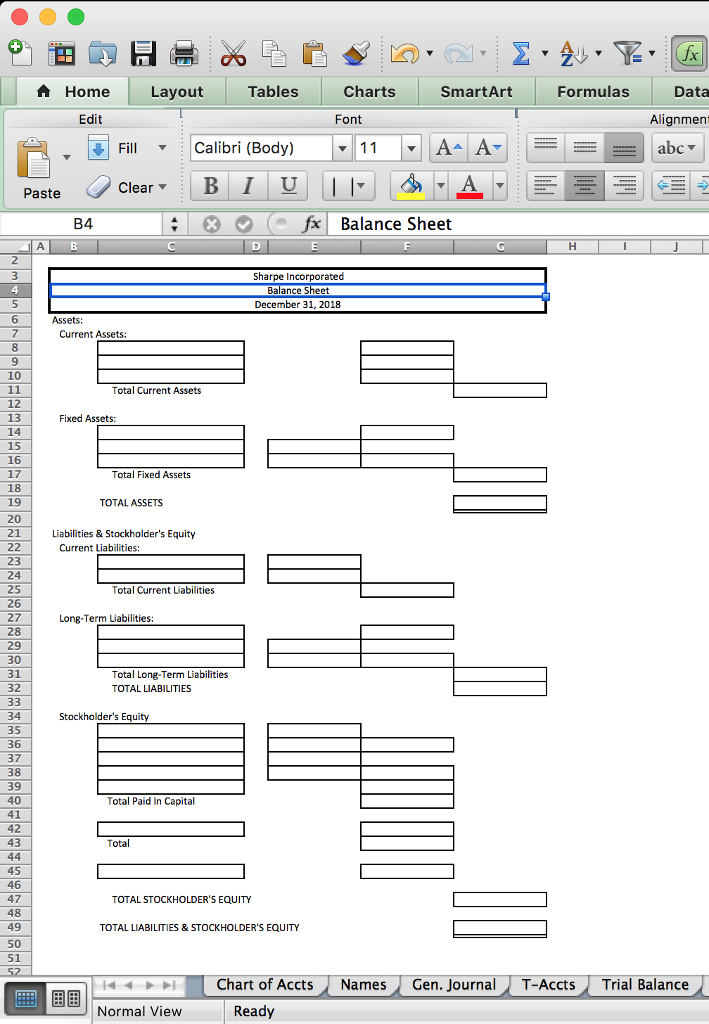Open the template gallery icon
This screenshot has height=1024, width=709.
tap(61, 54)
